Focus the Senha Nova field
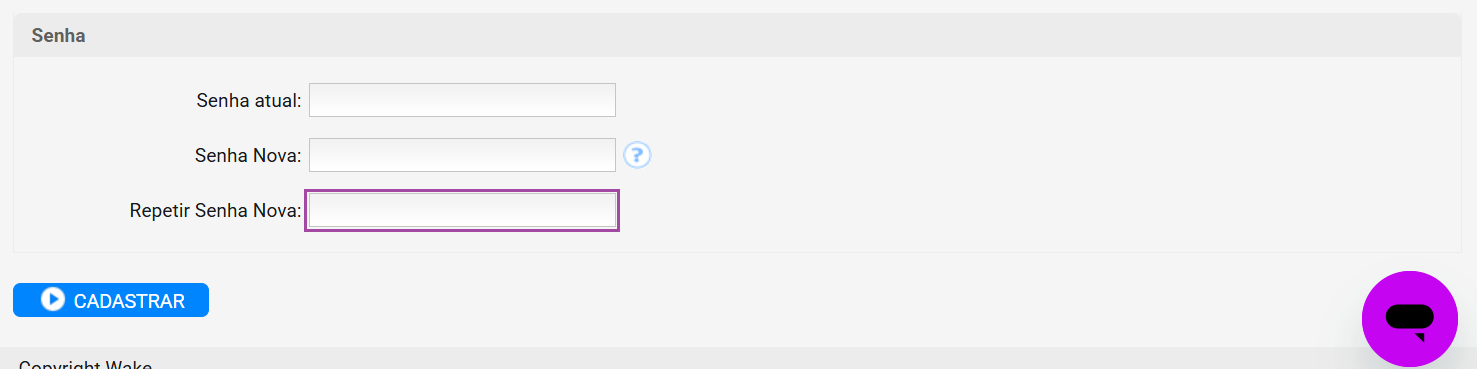The width and height of the screenshot is (1477, 369). point(462,155)
